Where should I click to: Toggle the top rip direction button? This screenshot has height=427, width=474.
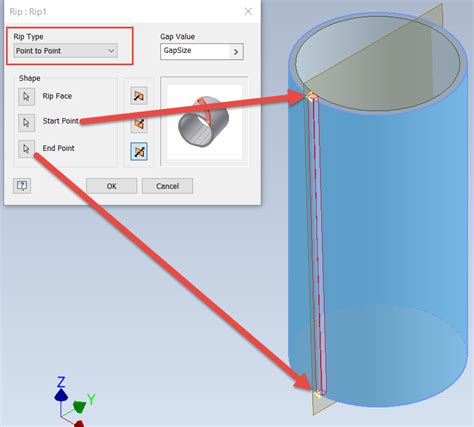139,96
